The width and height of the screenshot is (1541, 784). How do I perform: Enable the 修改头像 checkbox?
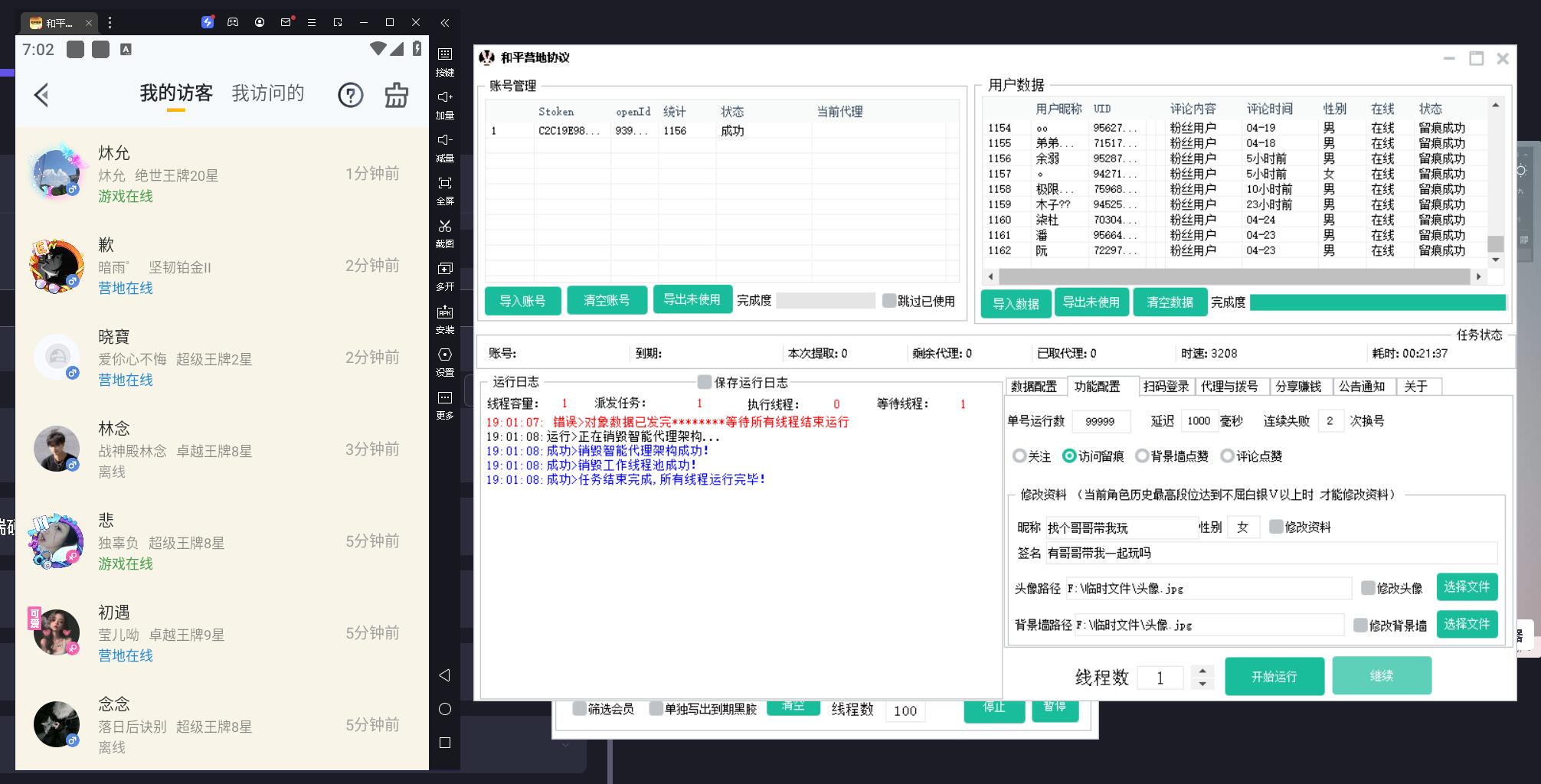1367,588
